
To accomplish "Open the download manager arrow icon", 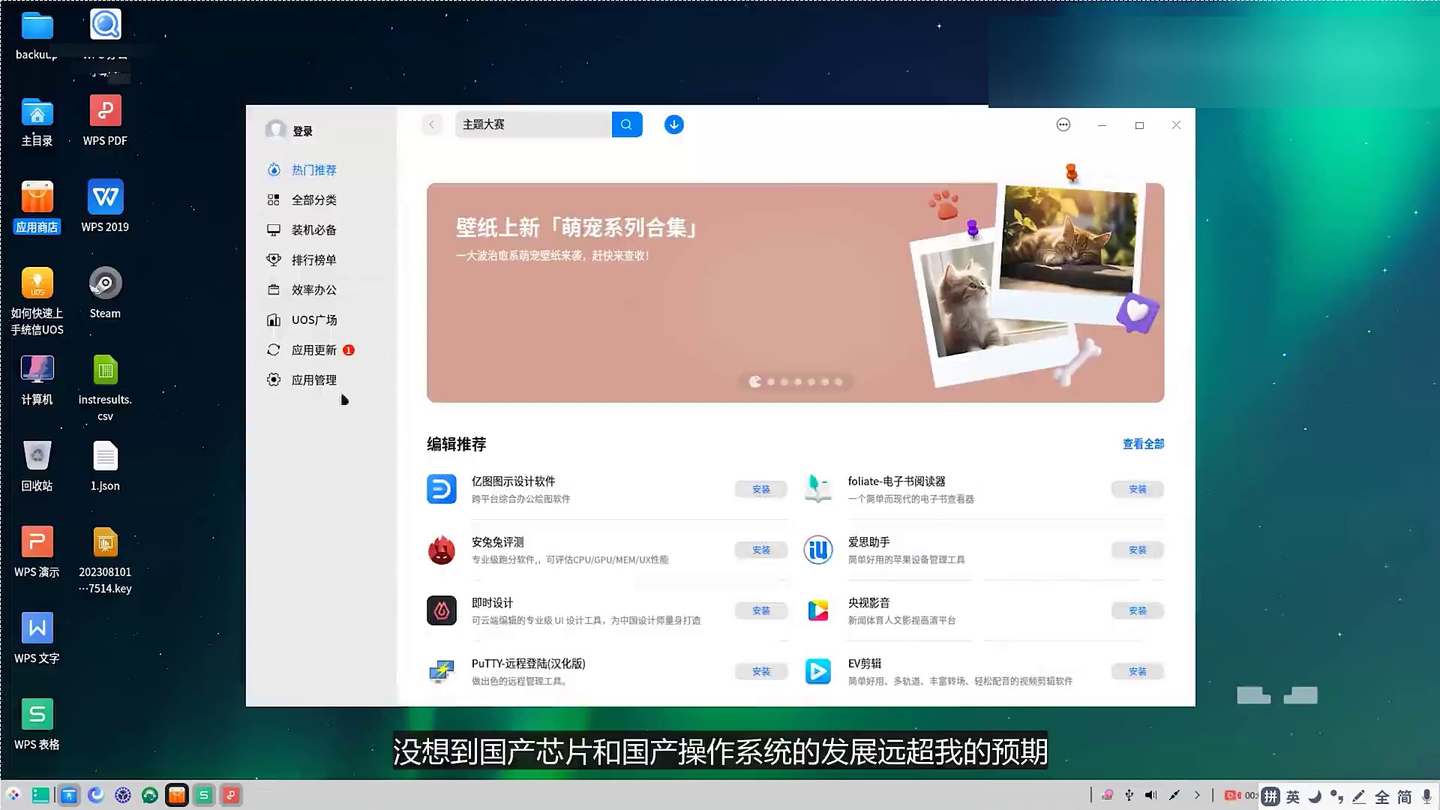I will (674, 124).
